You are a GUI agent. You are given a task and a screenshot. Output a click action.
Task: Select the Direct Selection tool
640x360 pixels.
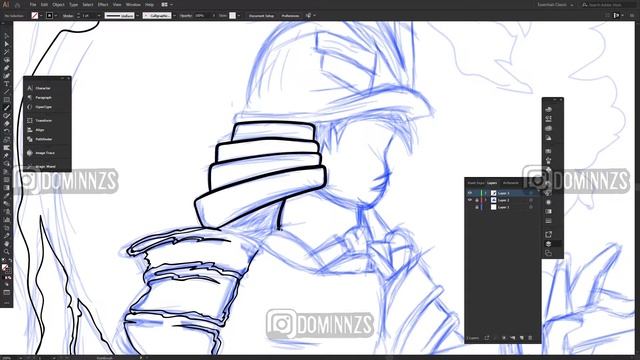[x=7, y=44]
